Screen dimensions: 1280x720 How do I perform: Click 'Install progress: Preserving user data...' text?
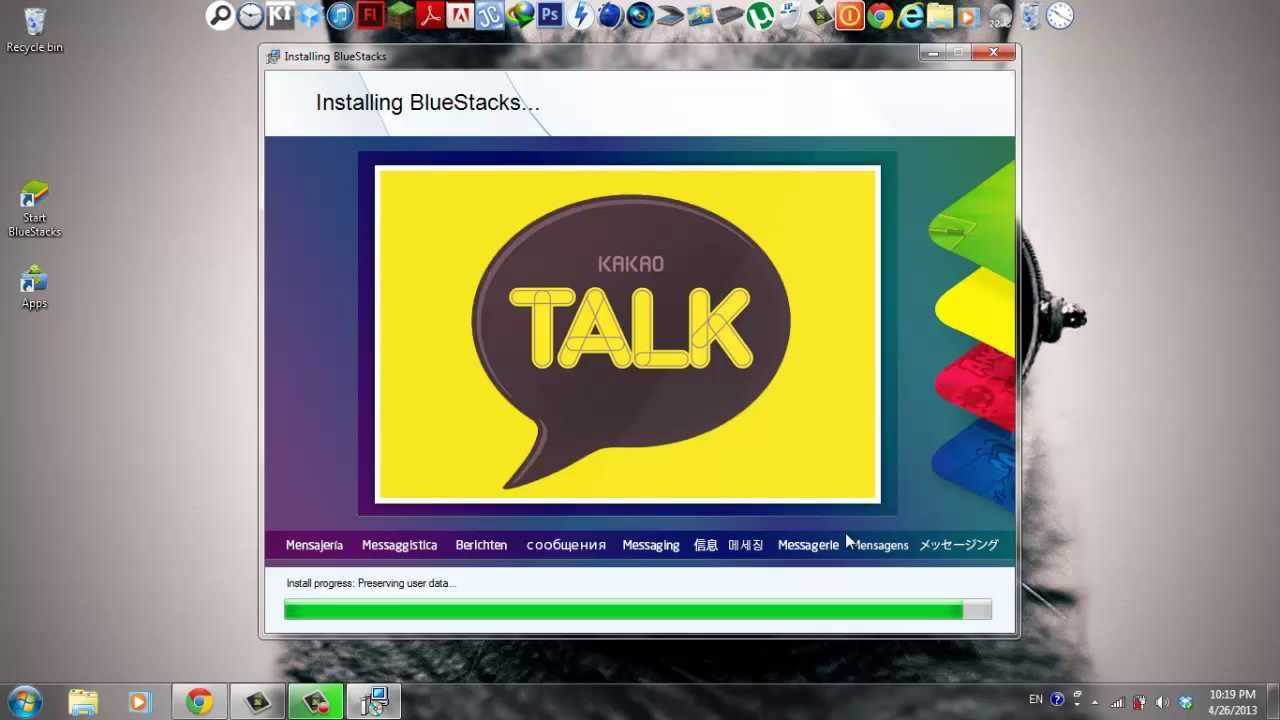pyautogui.click(x=371, y=583)
